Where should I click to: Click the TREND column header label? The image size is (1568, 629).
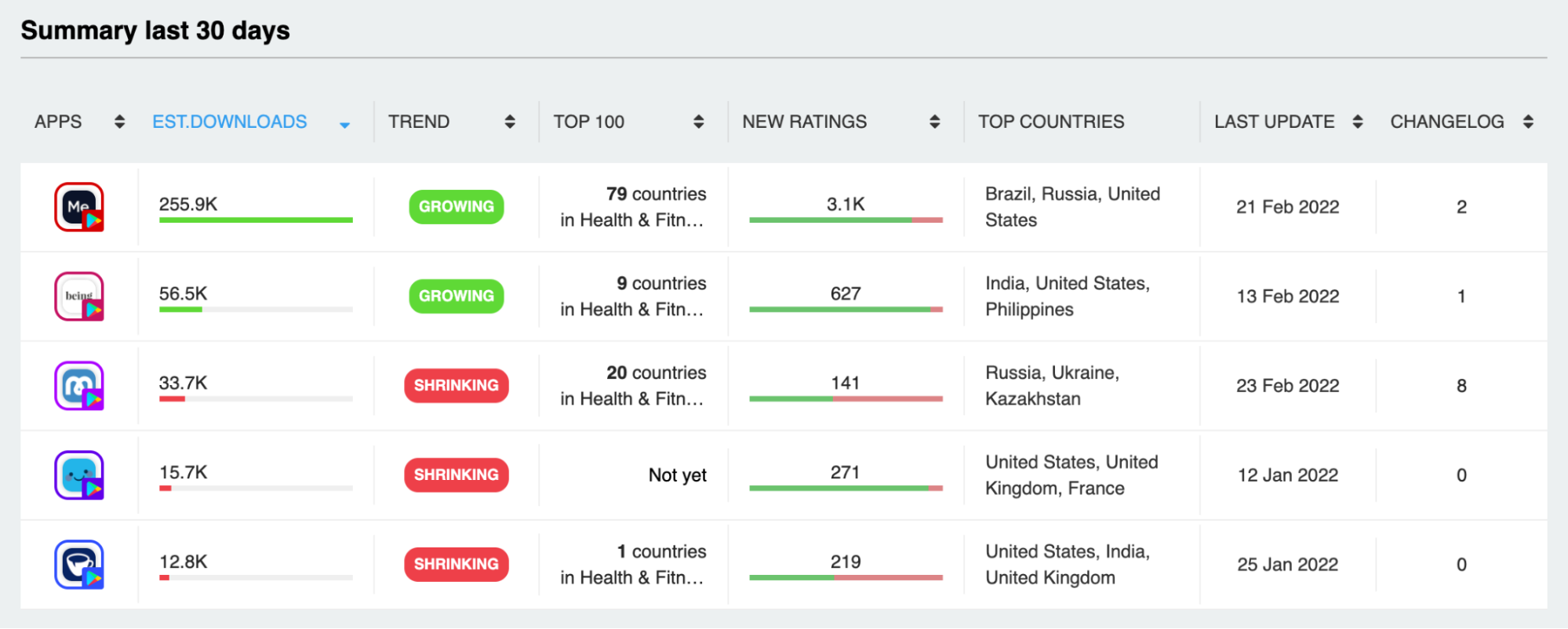[419, 122]
